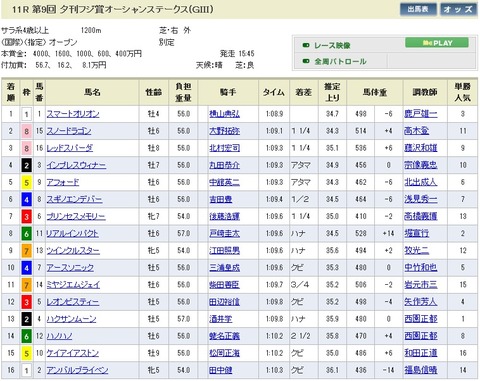Select trainer 福島信晴
The height and width of the screenshot is (381, 480).
tap(421, 370)
